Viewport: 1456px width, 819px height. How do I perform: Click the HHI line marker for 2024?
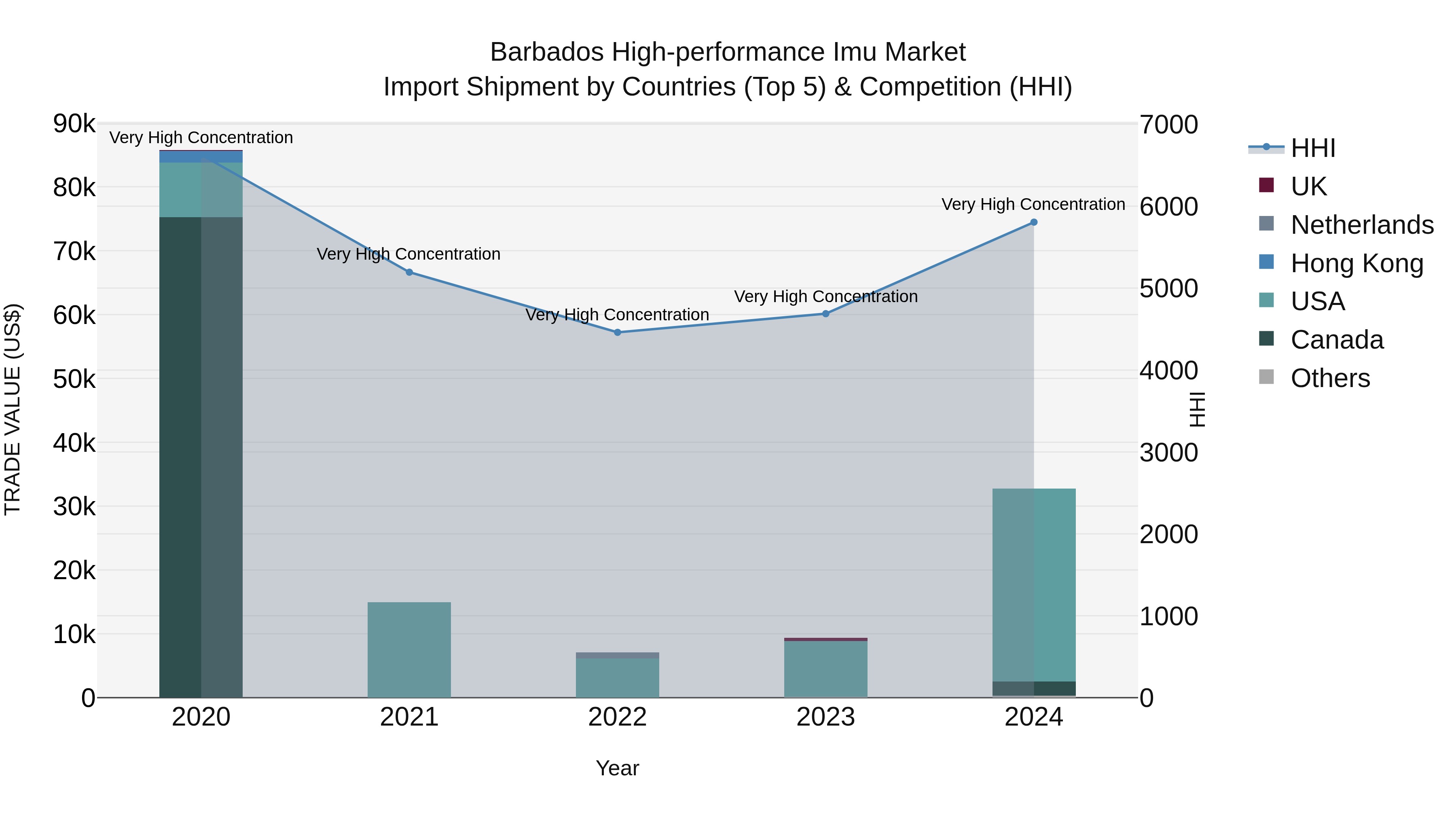1034,222
